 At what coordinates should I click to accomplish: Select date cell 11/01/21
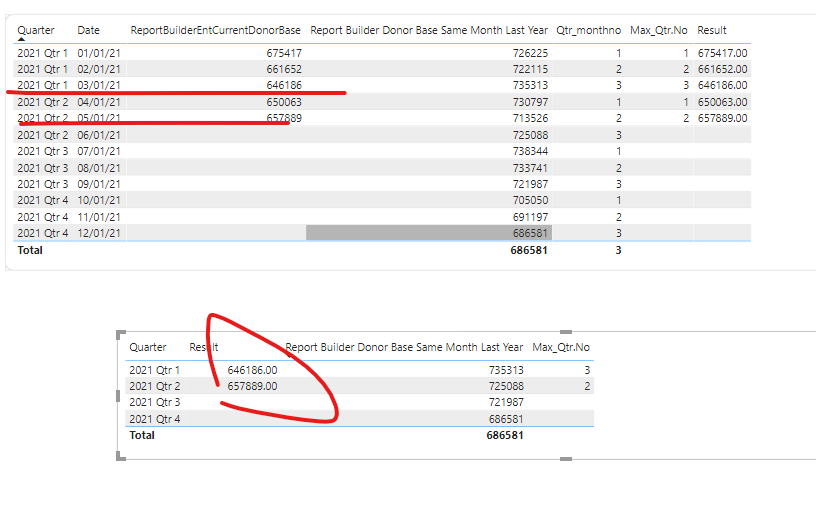(x=99, y=217)
